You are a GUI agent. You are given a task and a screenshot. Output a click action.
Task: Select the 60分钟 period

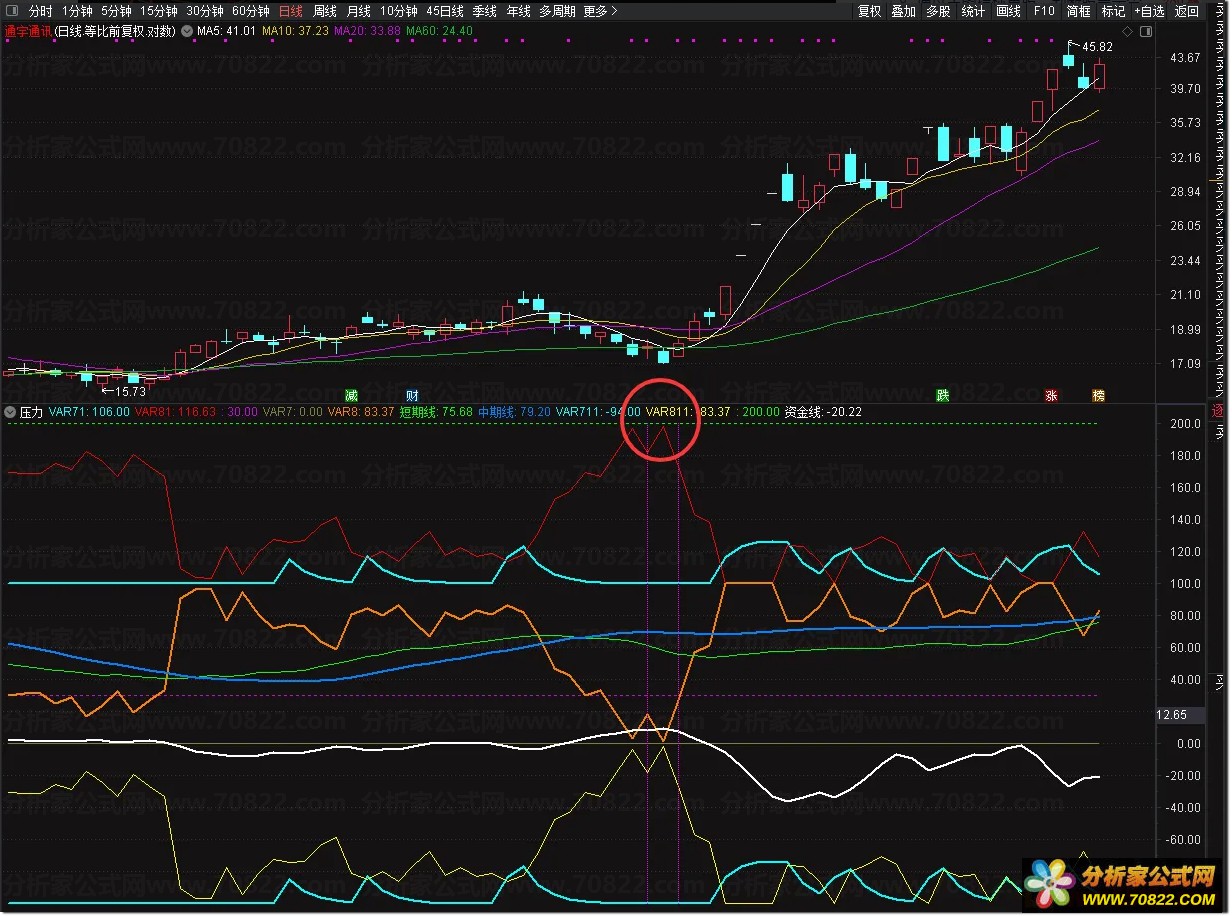point(251,11)
